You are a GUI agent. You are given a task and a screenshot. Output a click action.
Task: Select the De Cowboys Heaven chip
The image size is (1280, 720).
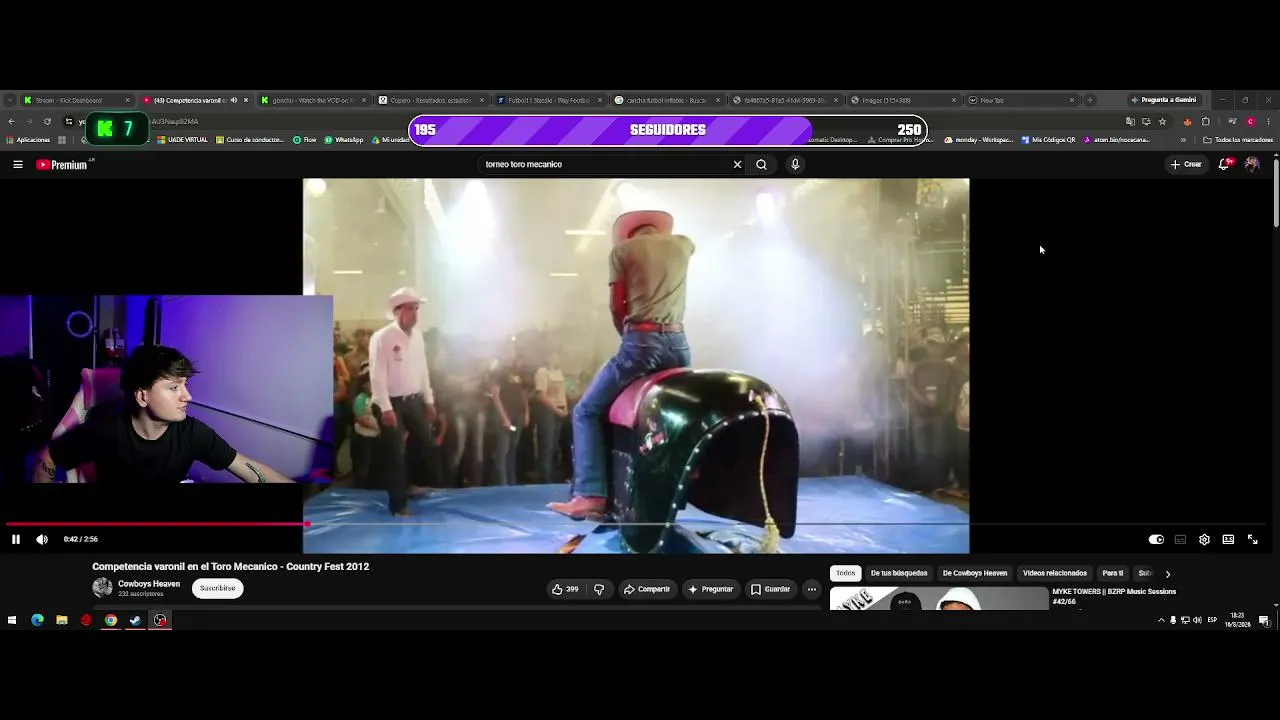pos(975,573)
